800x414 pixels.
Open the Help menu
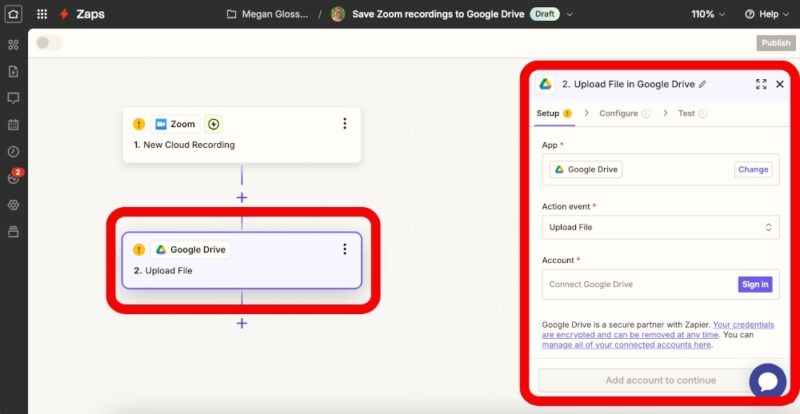pos(768,14)
